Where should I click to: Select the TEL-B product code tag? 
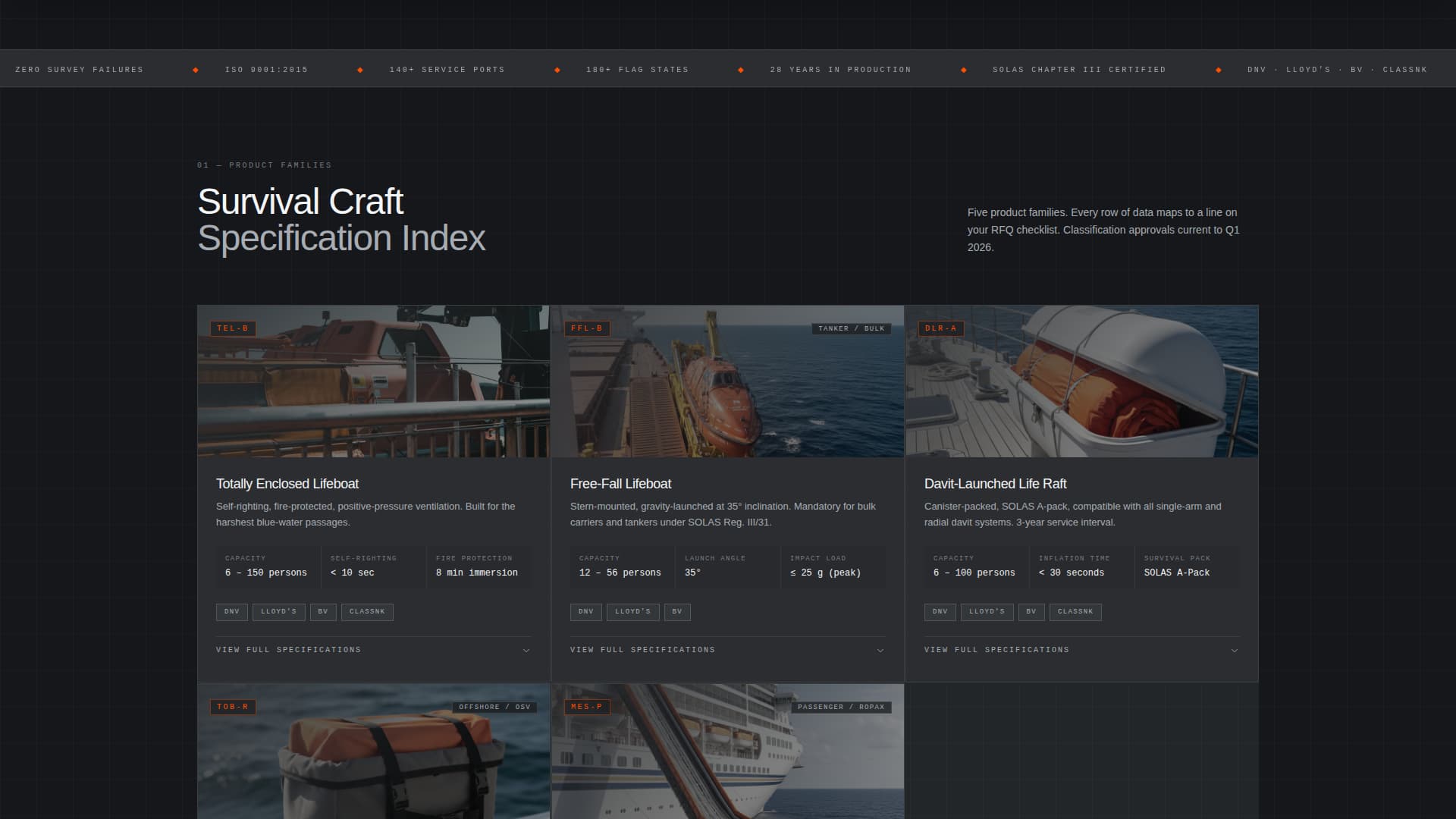pos(232,328)
